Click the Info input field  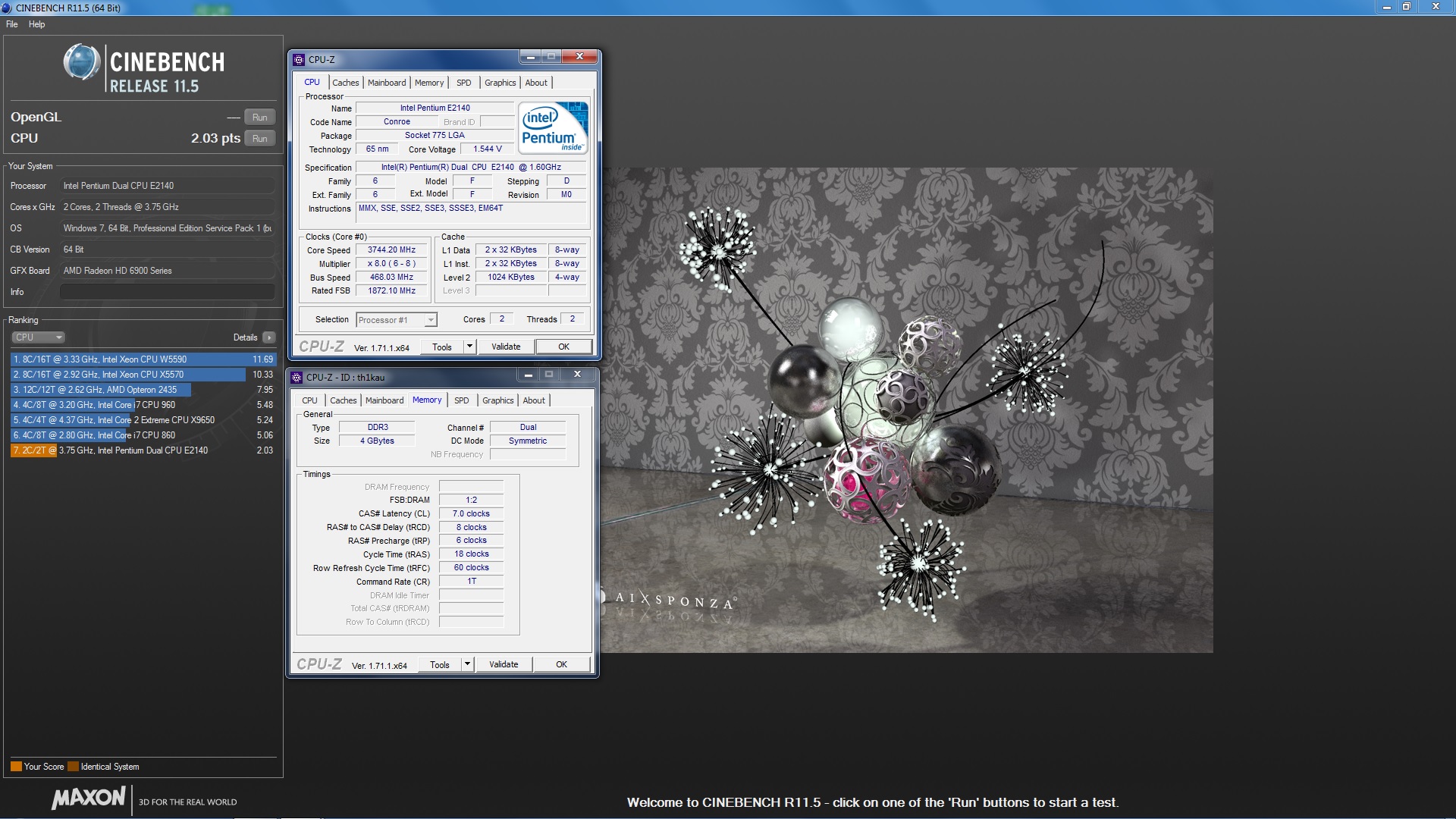pos(168,292)
